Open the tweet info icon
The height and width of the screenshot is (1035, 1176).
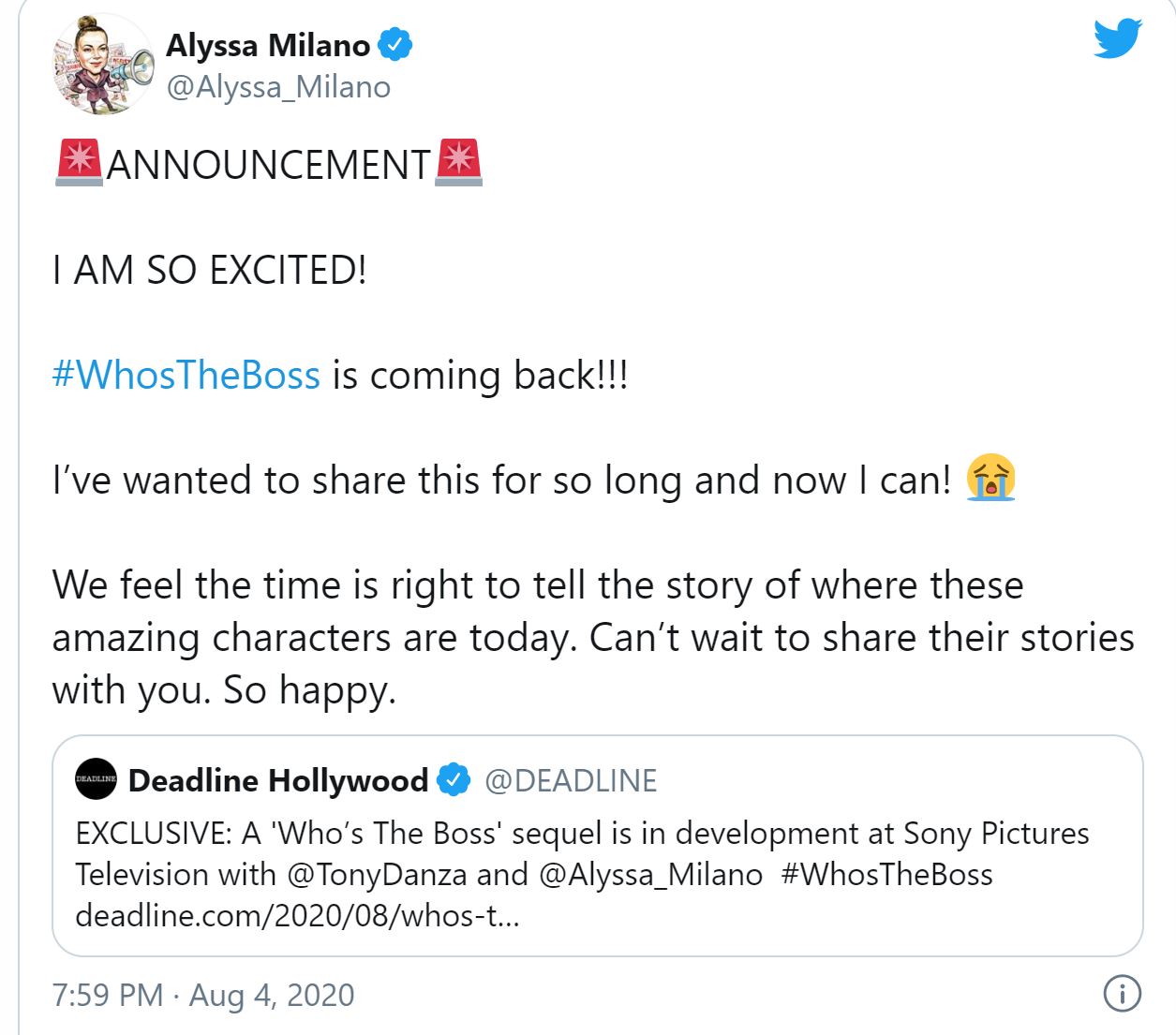(1122, 993)
